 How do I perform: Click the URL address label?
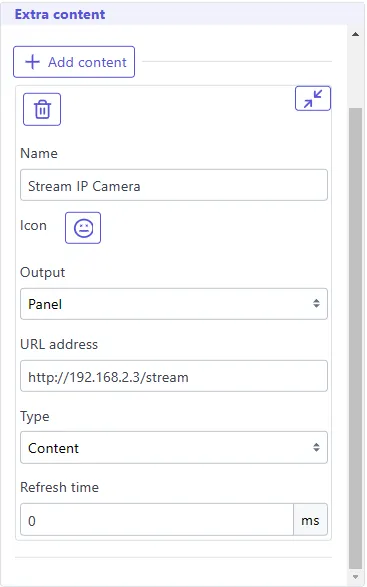pos(59,344)
